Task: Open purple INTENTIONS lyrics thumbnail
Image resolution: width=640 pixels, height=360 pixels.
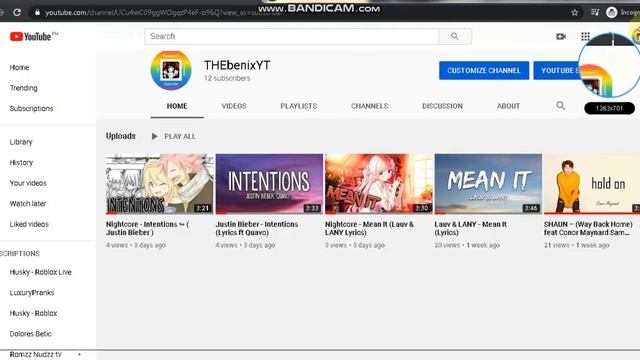Action: pyautogui.click(x=269, y=184)
